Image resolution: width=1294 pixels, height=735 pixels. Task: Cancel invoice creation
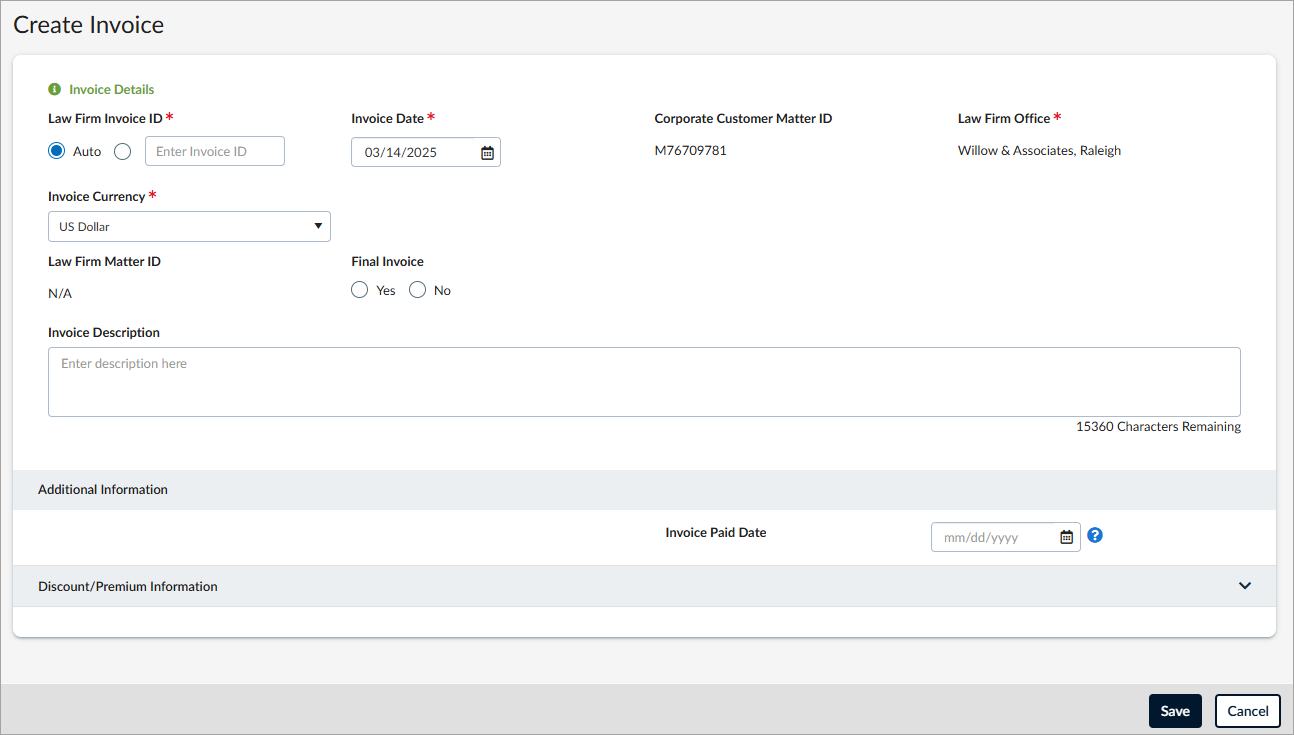pos(1247,710)
